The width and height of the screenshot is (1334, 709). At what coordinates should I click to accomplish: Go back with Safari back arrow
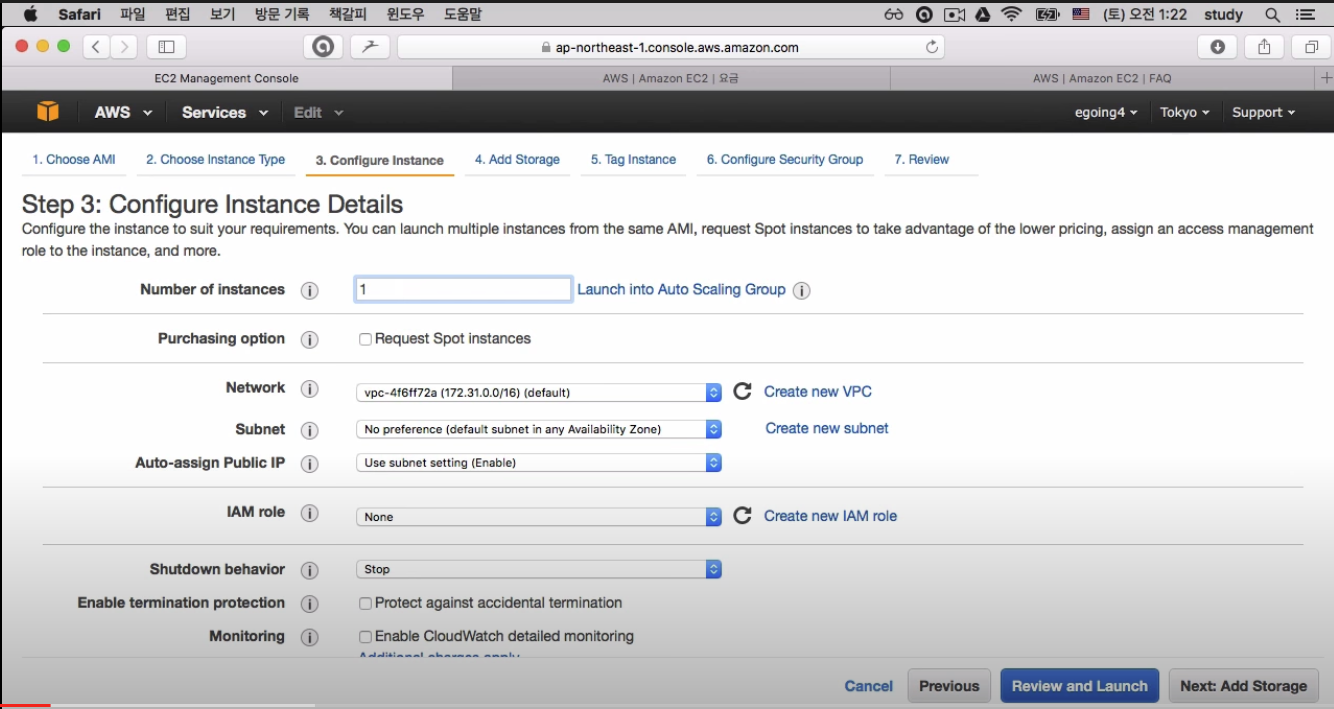[97, 46]
